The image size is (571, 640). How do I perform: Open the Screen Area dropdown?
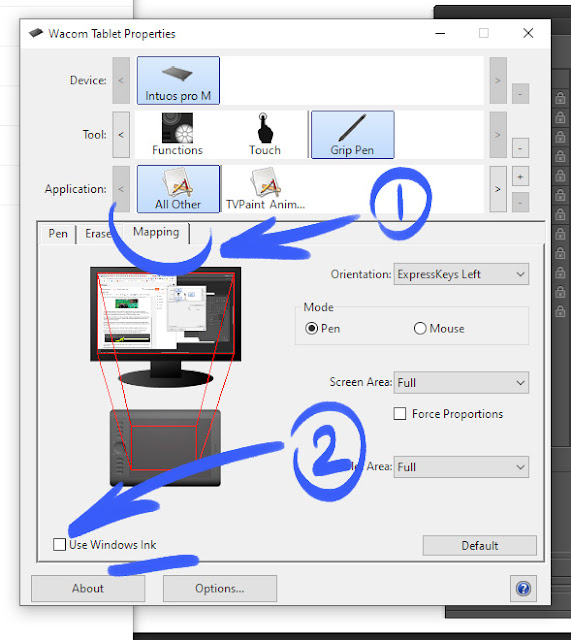point(461,382)
